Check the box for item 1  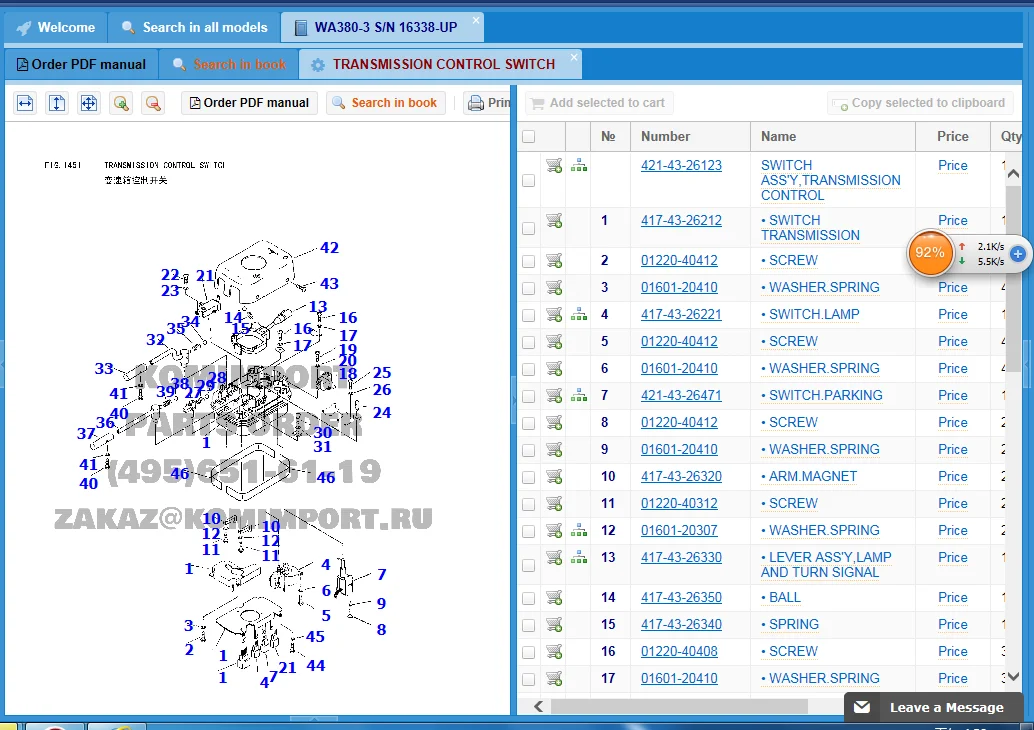[x=528, y=228]
